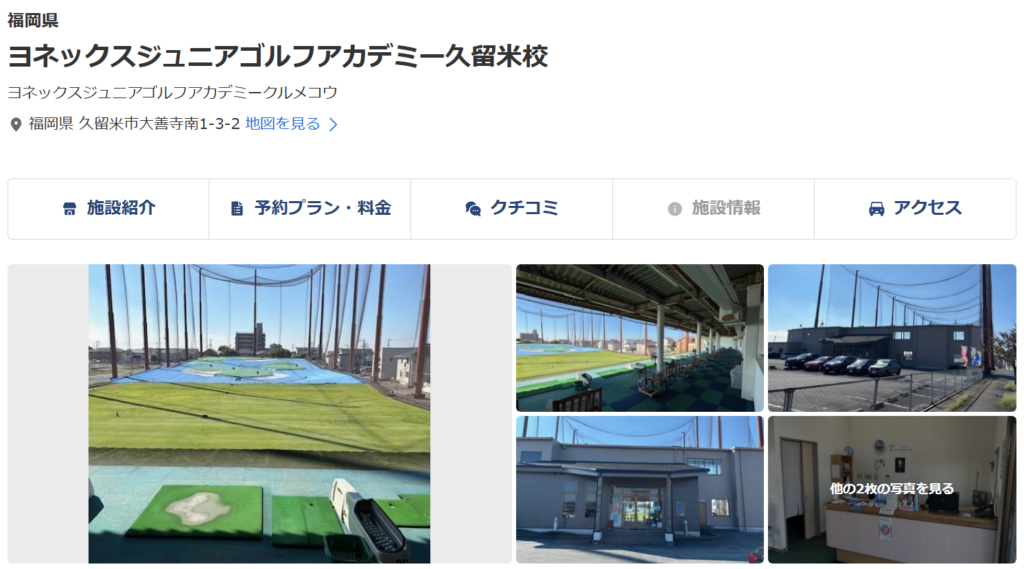The height and width of the screenshot is (569, 1024).
Task: Click the ヨネックスジュニアゴルフアカデミー久留米校 title
Action: pyautogui.click(x=278, y=56)
